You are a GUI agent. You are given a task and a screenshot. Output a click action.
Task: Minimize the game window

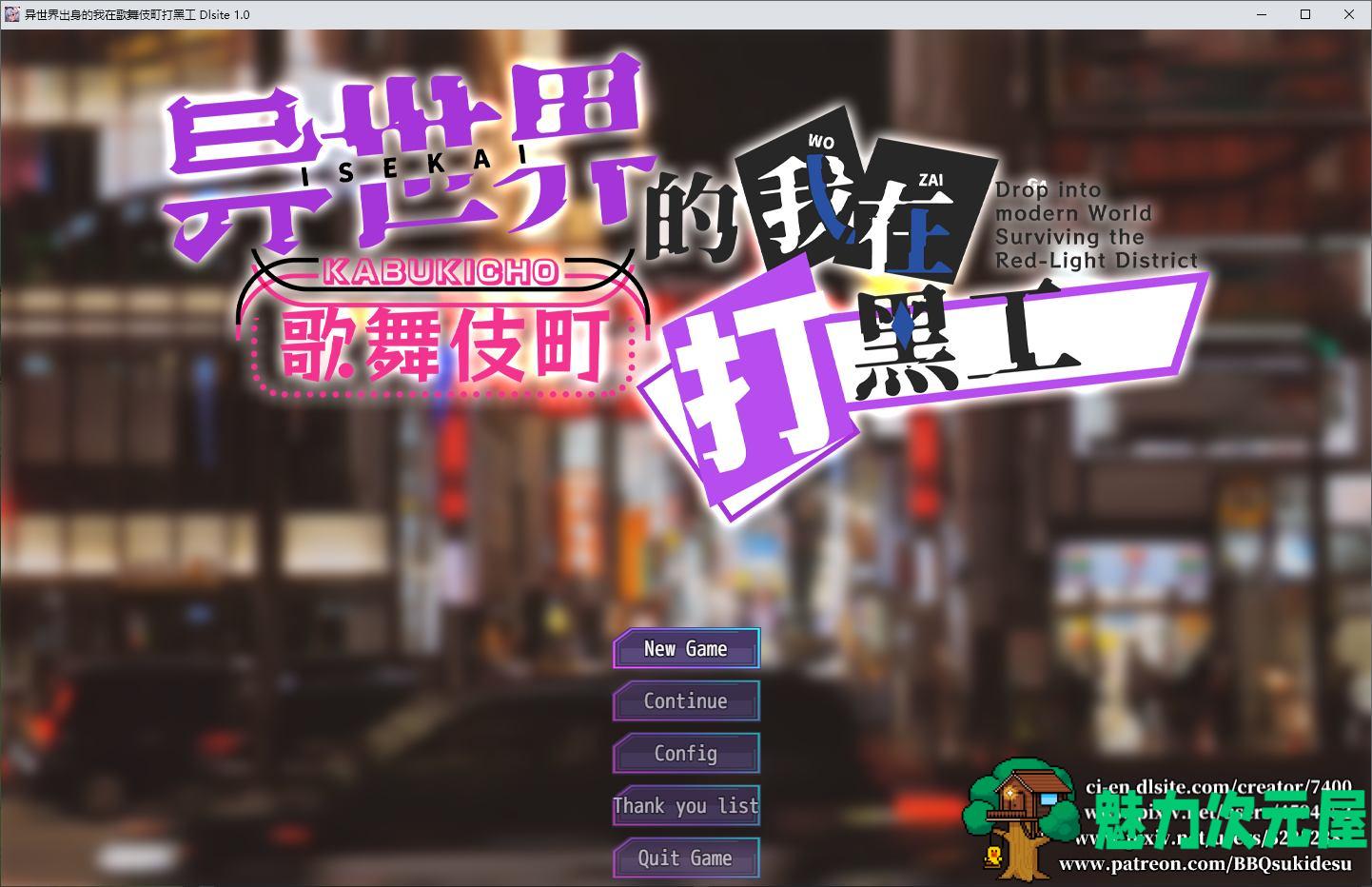[1262, 14]
